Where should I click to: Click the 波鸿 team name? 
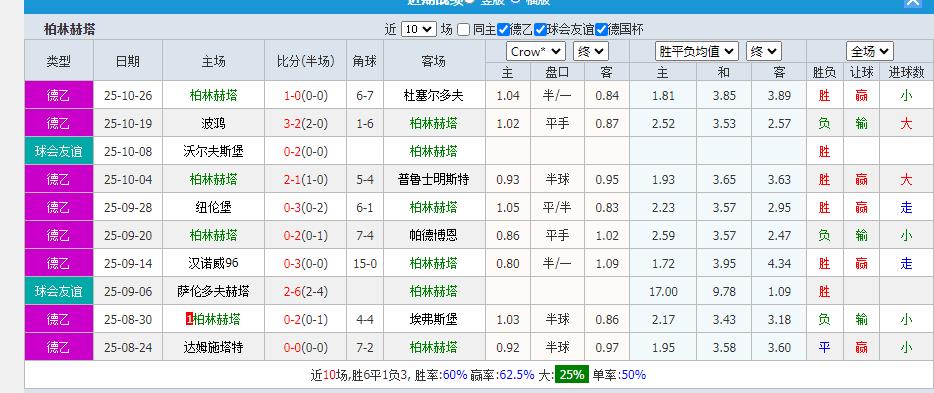pyautogui.click(x=213, y=123)
